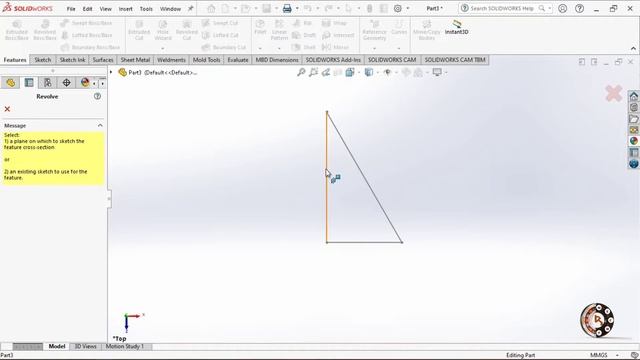Open the Options gear dropdown arrow
This screenshot has width=640, height=360.
coord(407,9)
